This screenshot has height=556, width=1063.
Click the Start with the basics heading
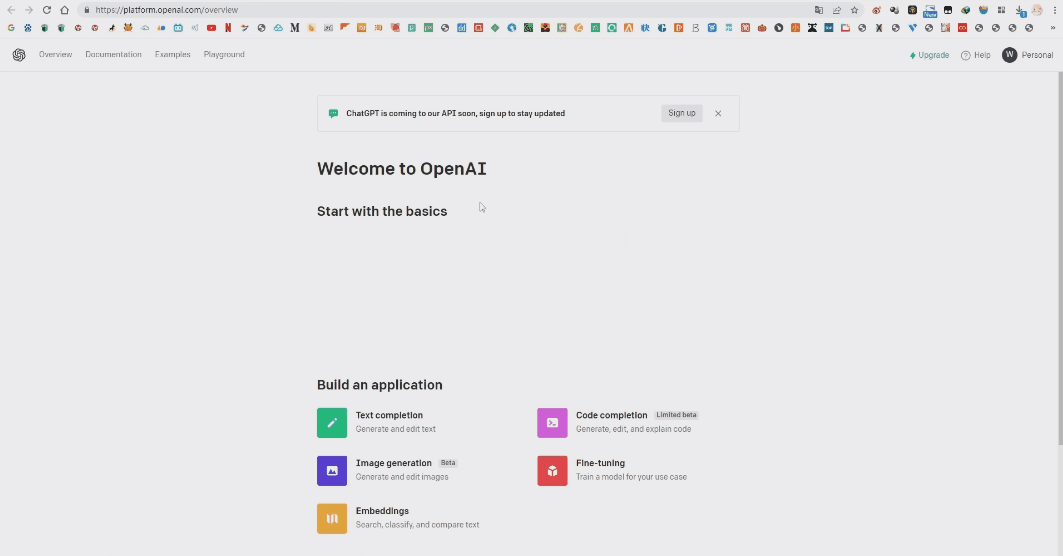(x=382, y=212)
